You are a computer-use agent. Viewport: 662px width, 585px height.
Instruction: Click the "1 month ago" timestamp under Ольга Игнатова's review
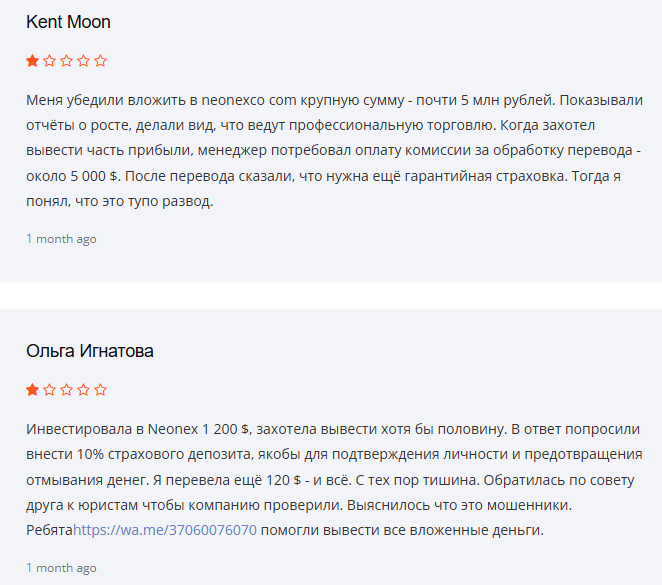point(61,568)
